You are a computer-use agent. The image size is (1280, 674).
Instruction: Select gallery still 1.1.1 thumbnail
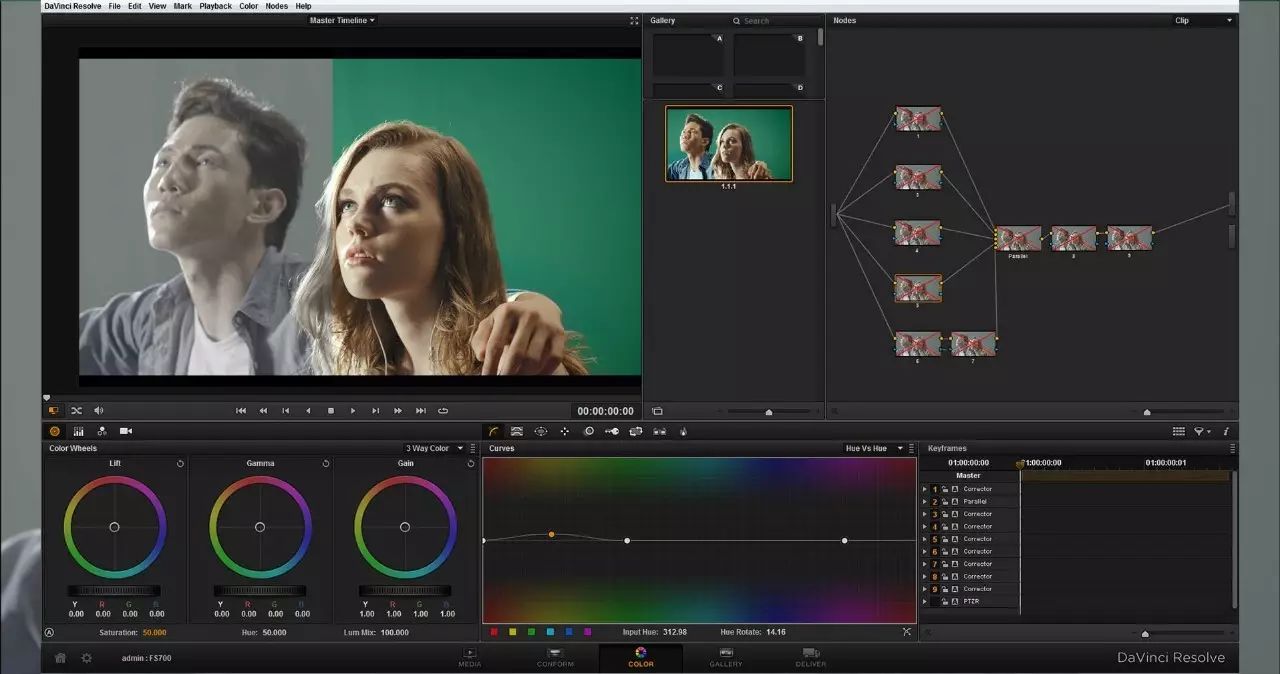[729, 143]
